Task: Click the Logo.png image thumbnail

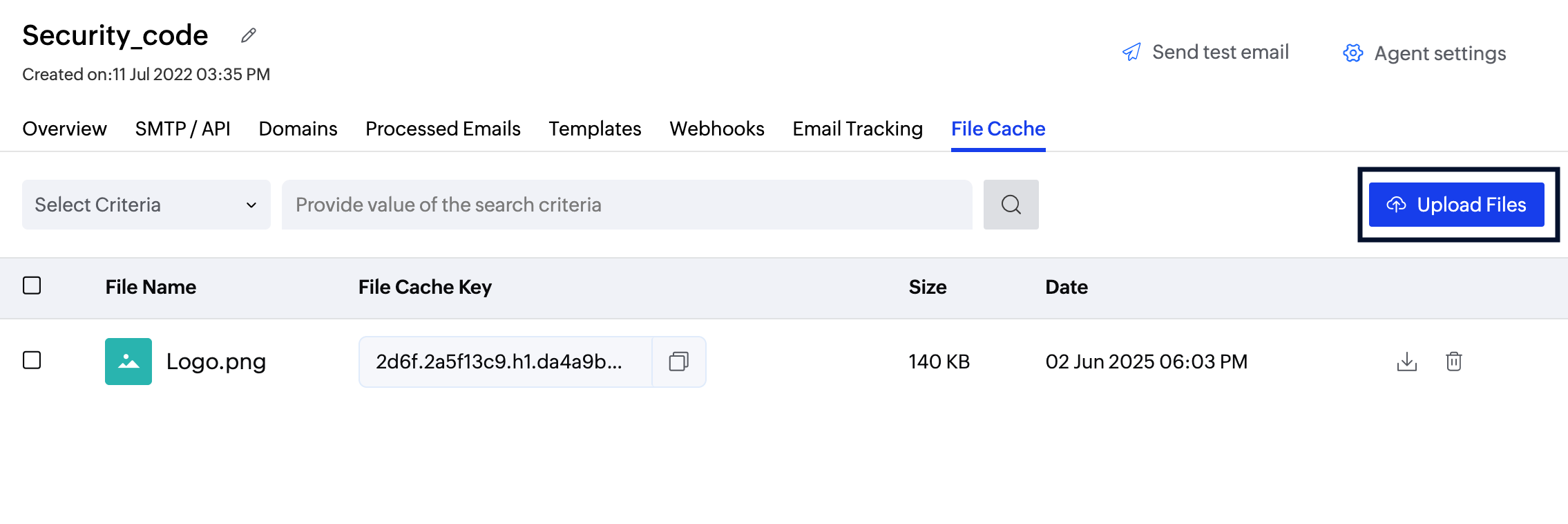Action: point(128,360)
